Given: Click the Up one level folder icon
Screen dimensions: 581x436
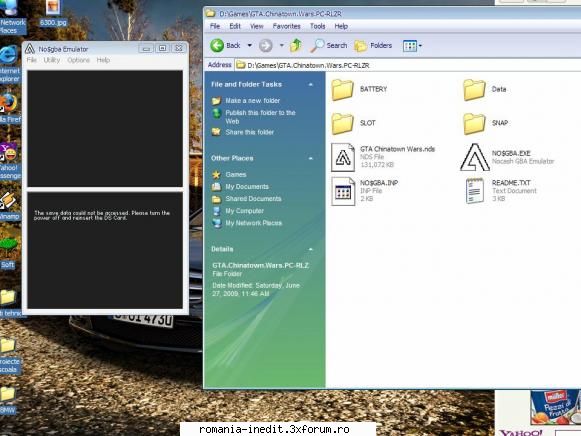Looking at the screenshot, I should click(296, 45).
